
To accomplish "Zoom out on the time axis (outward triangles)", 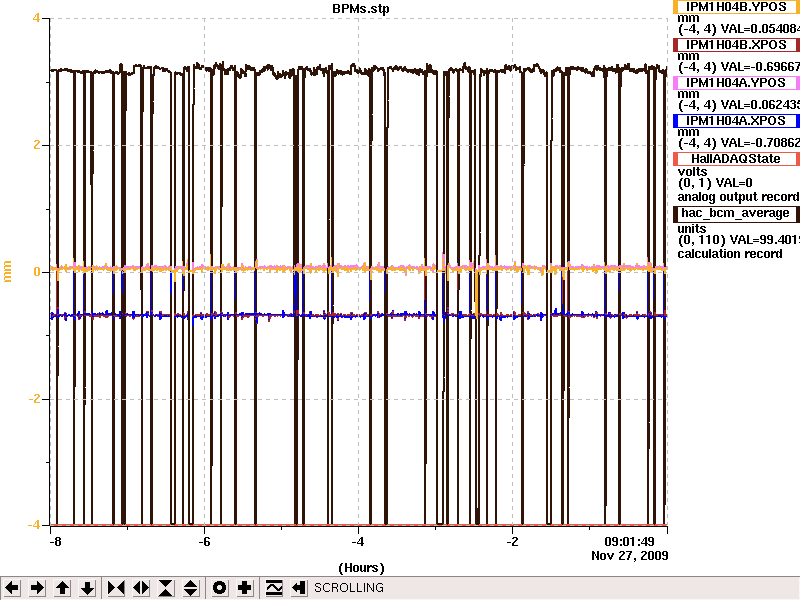I will click(141, 588).
